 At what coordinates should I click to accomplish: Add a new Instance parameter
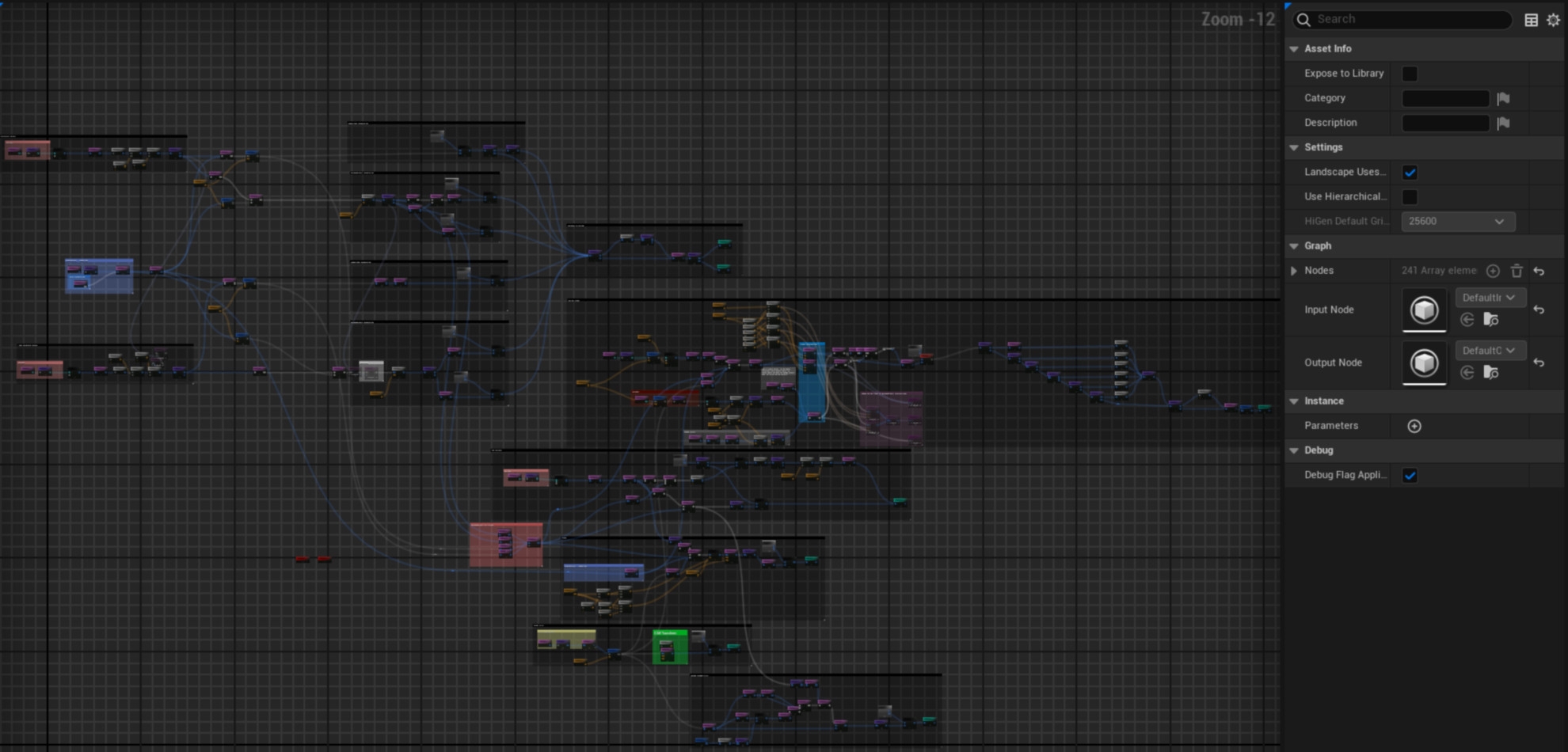coord(1414,426)
